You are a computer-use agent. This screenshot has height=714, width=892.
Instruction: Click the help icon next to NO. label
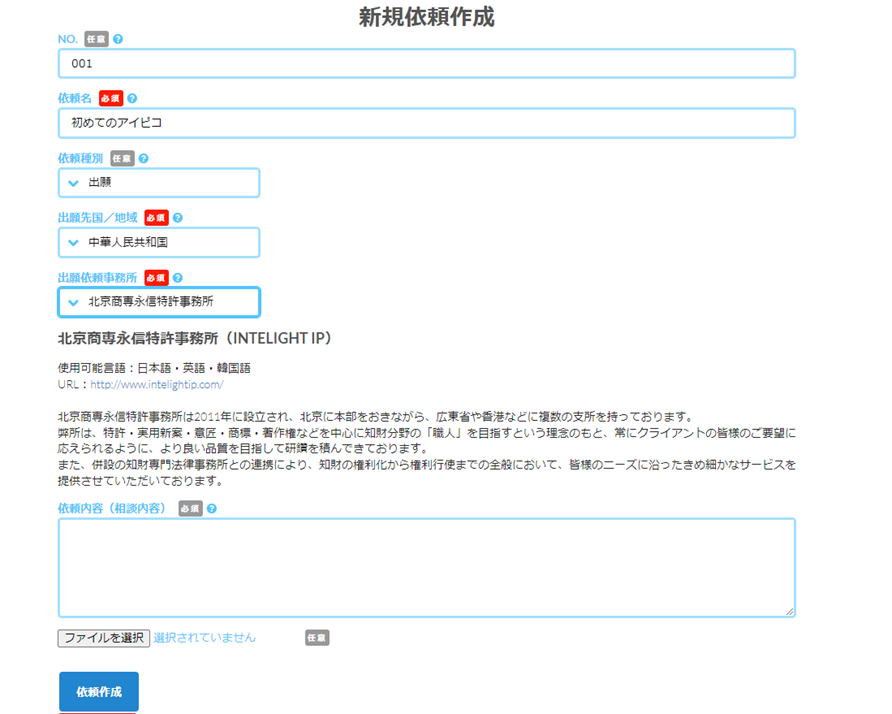118,39
